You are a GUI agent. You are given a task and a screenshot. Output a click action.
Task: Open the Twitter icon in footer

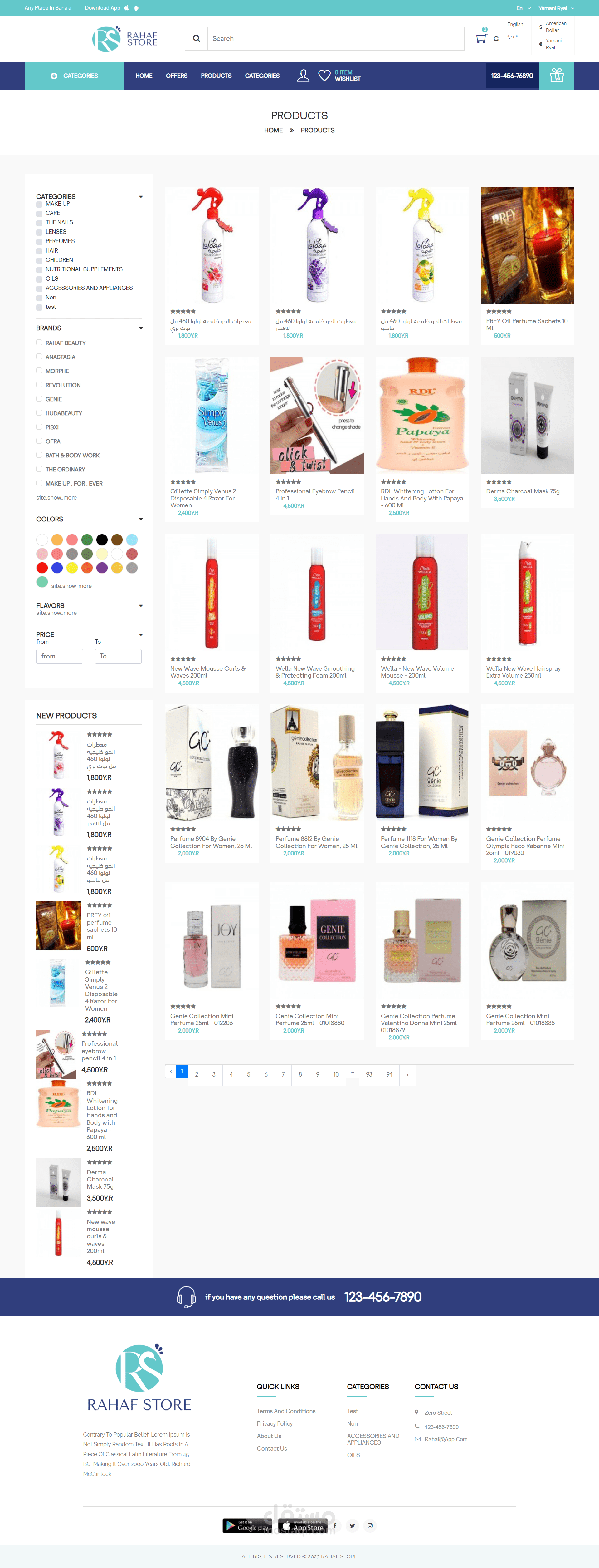(x=352, y=1526)
